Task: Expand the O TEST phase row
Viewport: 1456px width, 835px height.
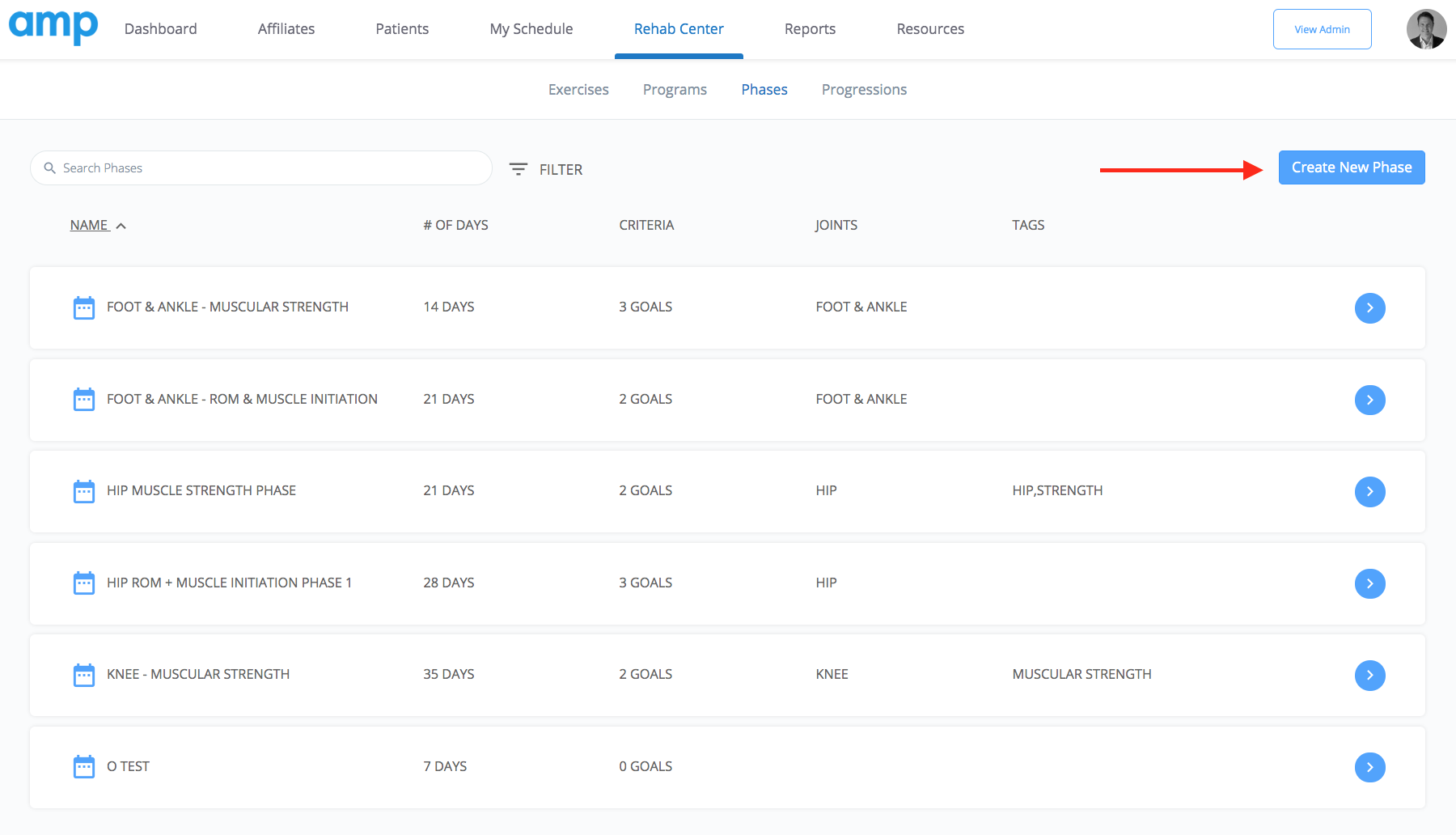Action: coord(1369,767)
